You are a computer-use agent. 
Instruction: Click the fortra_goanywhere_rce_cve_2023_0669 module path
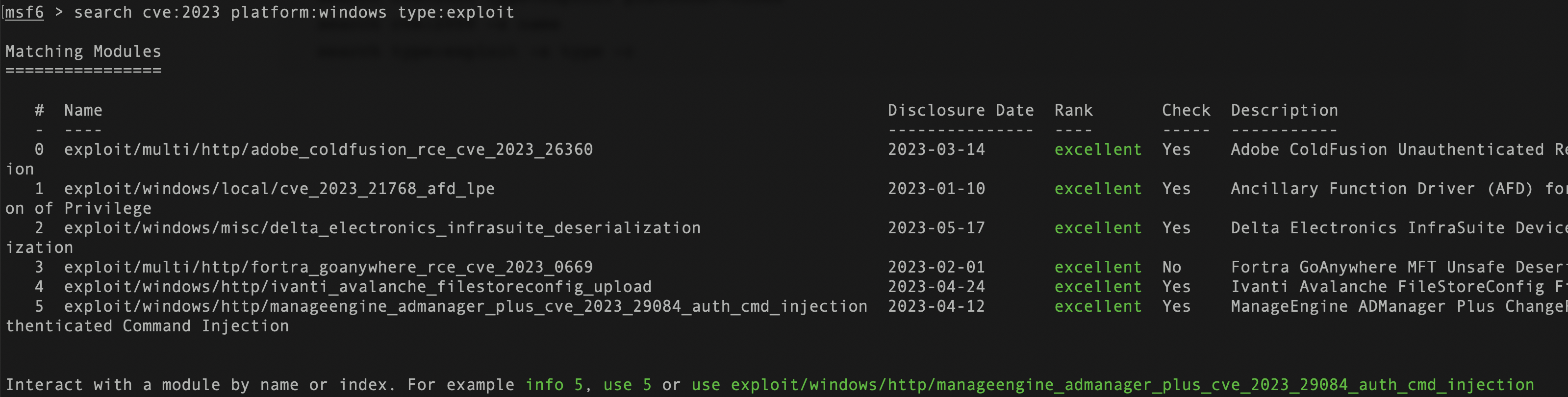pos(329,267)
